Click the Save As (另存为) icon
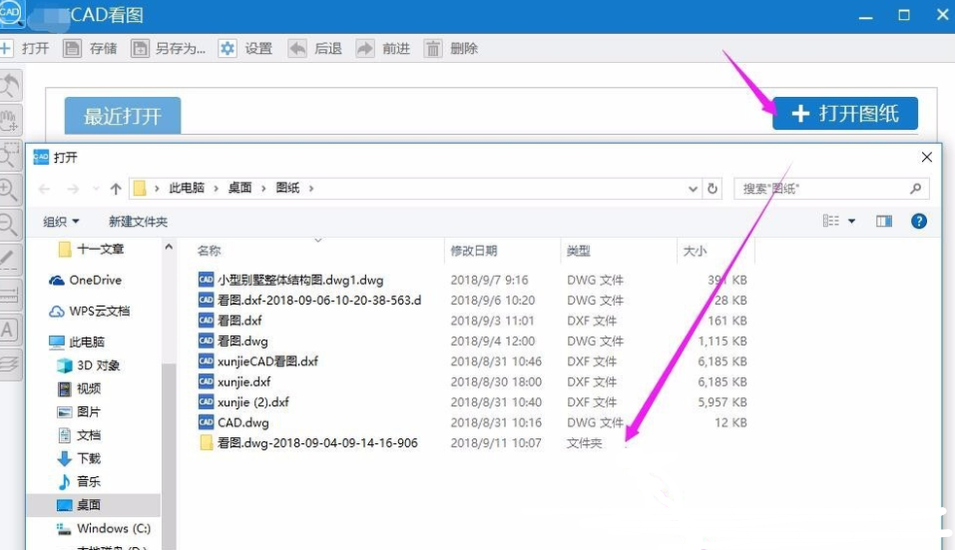The width and height of the screenshot is (955, 550). pos(140,48)
